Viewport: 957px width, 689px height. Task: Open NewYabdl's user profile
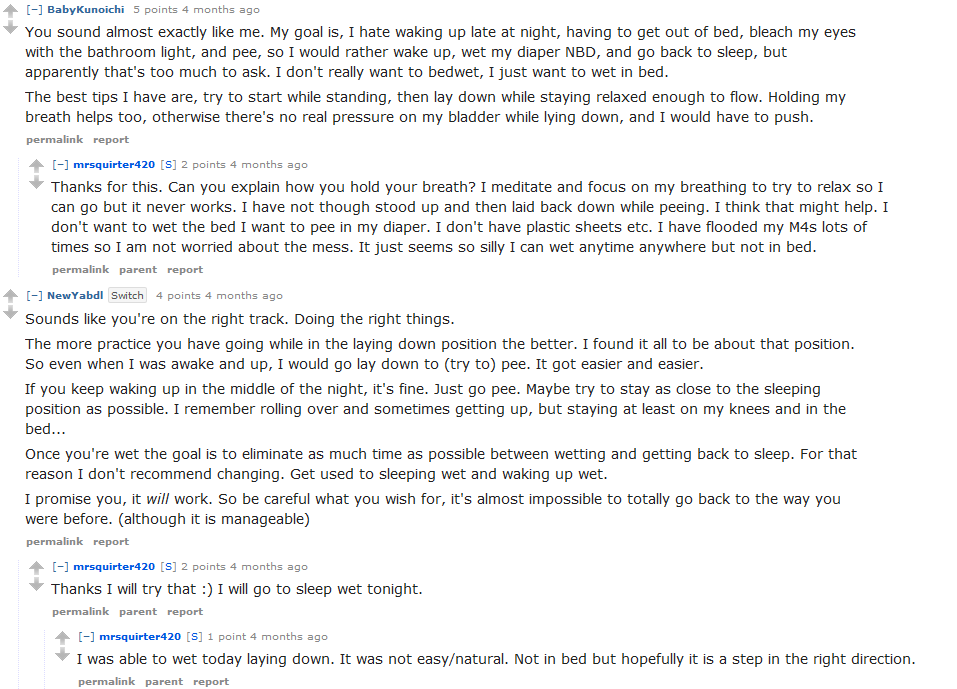75,295
